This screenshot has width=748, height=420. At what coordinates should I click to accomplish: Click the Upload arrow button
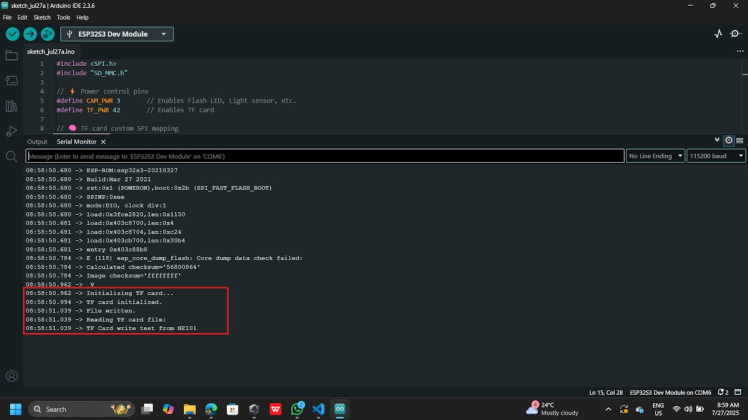(x=30, y=34)
